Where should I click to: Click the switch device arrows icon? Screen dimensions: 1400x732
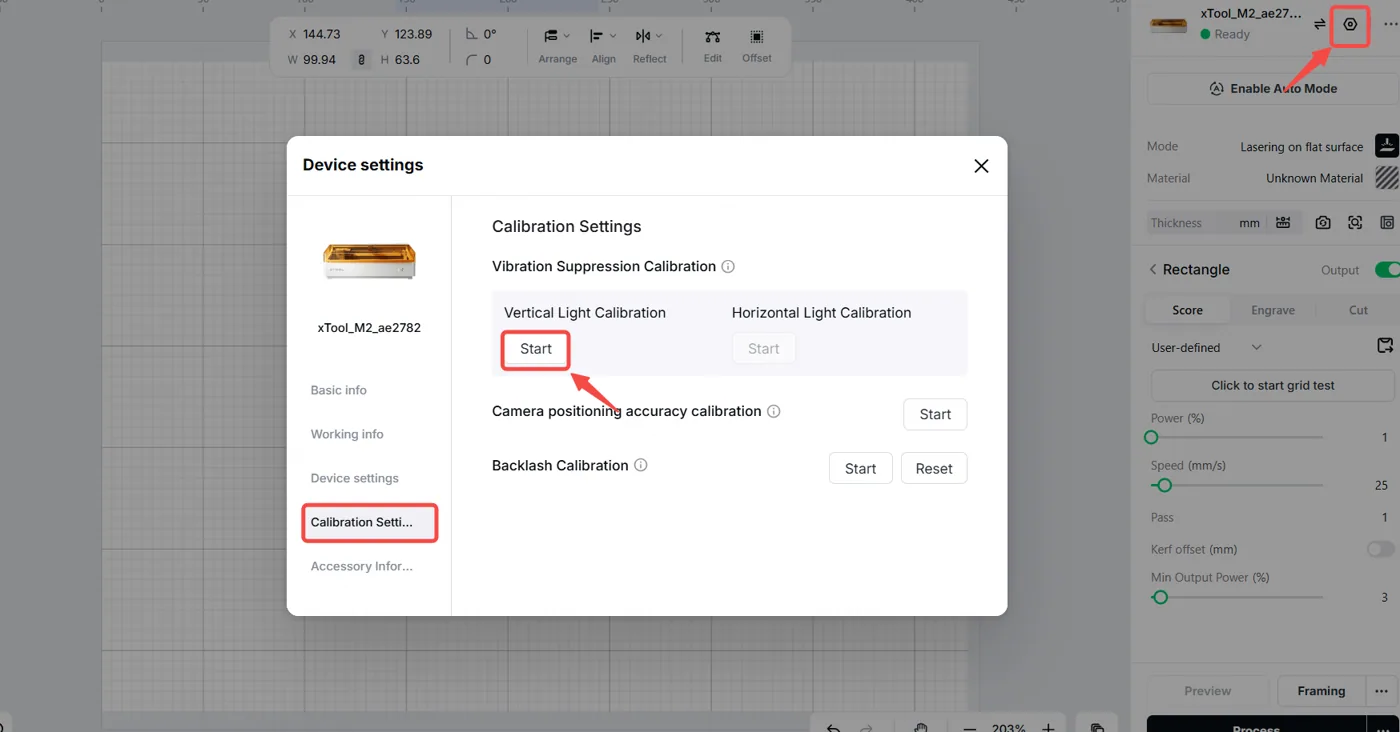(x=1320, y=24)
